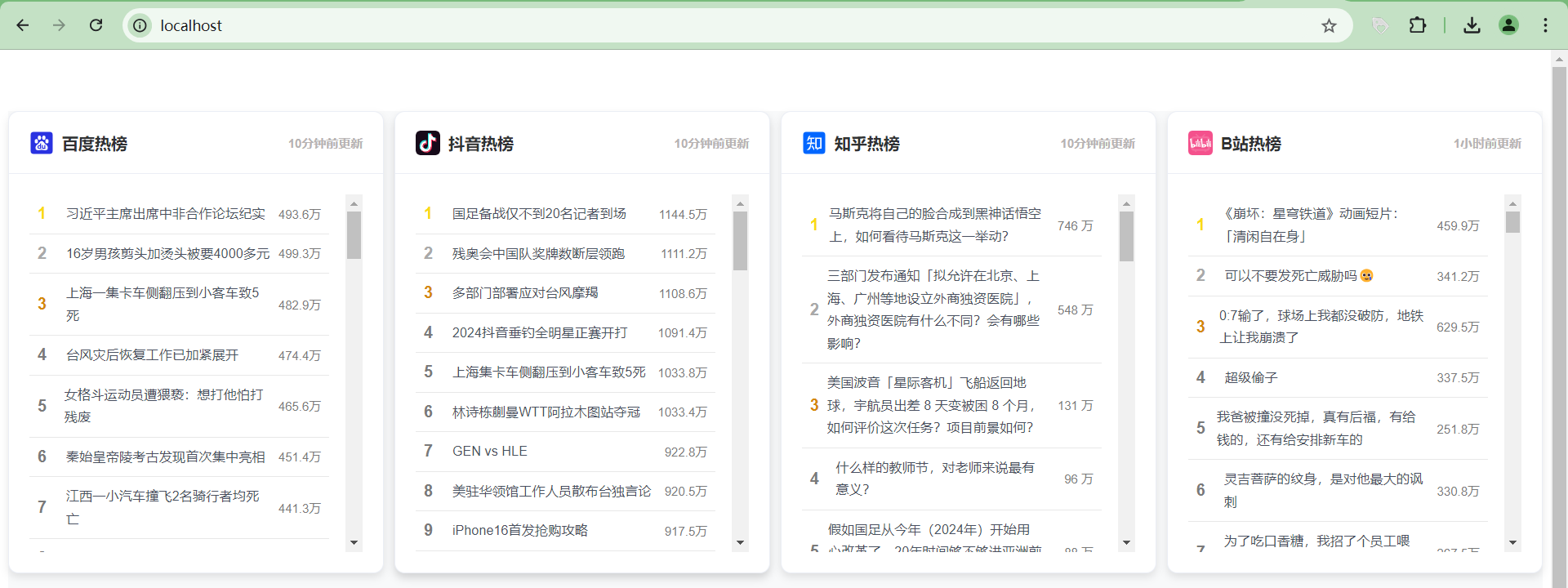Screen dimensions: 1568x588
Task: Open Douyin topic 'iPhone16首发抢购攻略'
Action: coord(520,531)
